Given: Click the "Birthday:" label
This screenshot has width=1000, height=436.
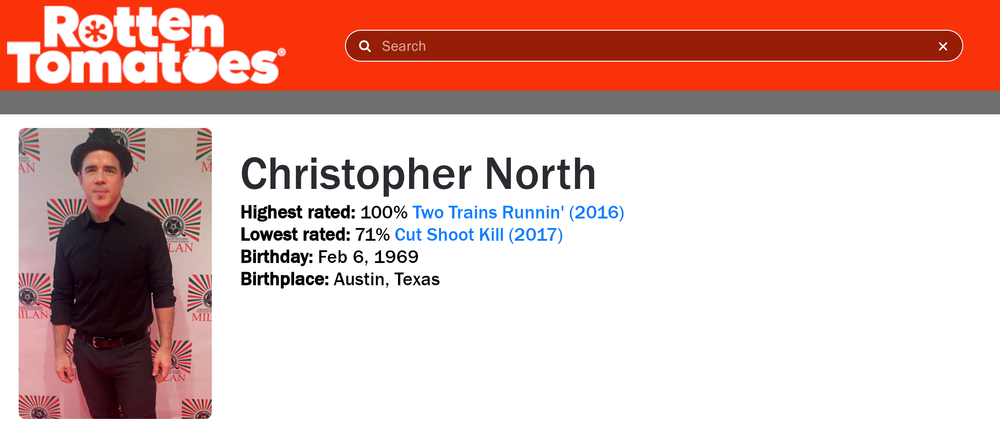Looking at the screenshot, I should (x=276, y=257).
